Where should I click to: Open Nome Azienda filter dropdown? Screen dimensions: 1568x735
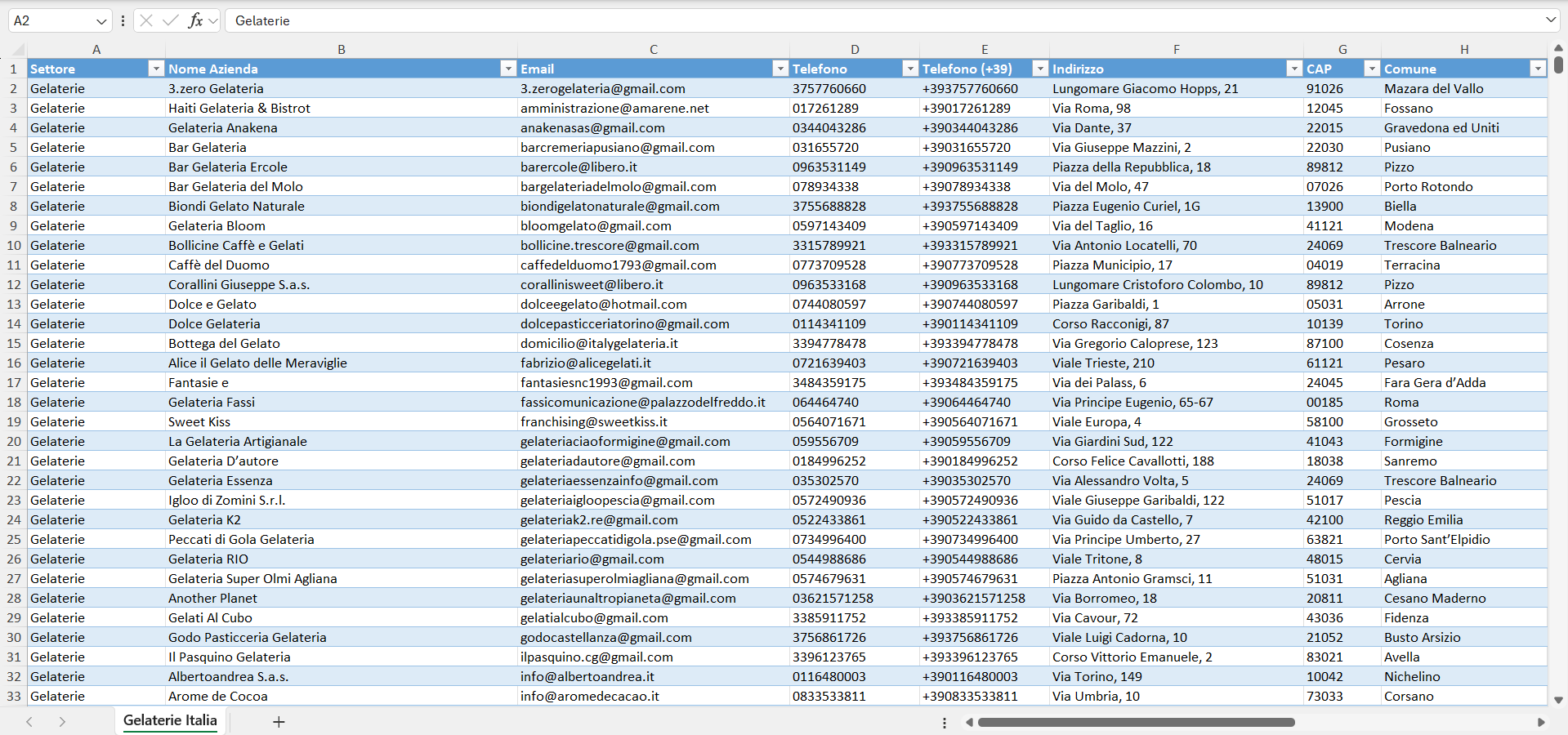508,69
